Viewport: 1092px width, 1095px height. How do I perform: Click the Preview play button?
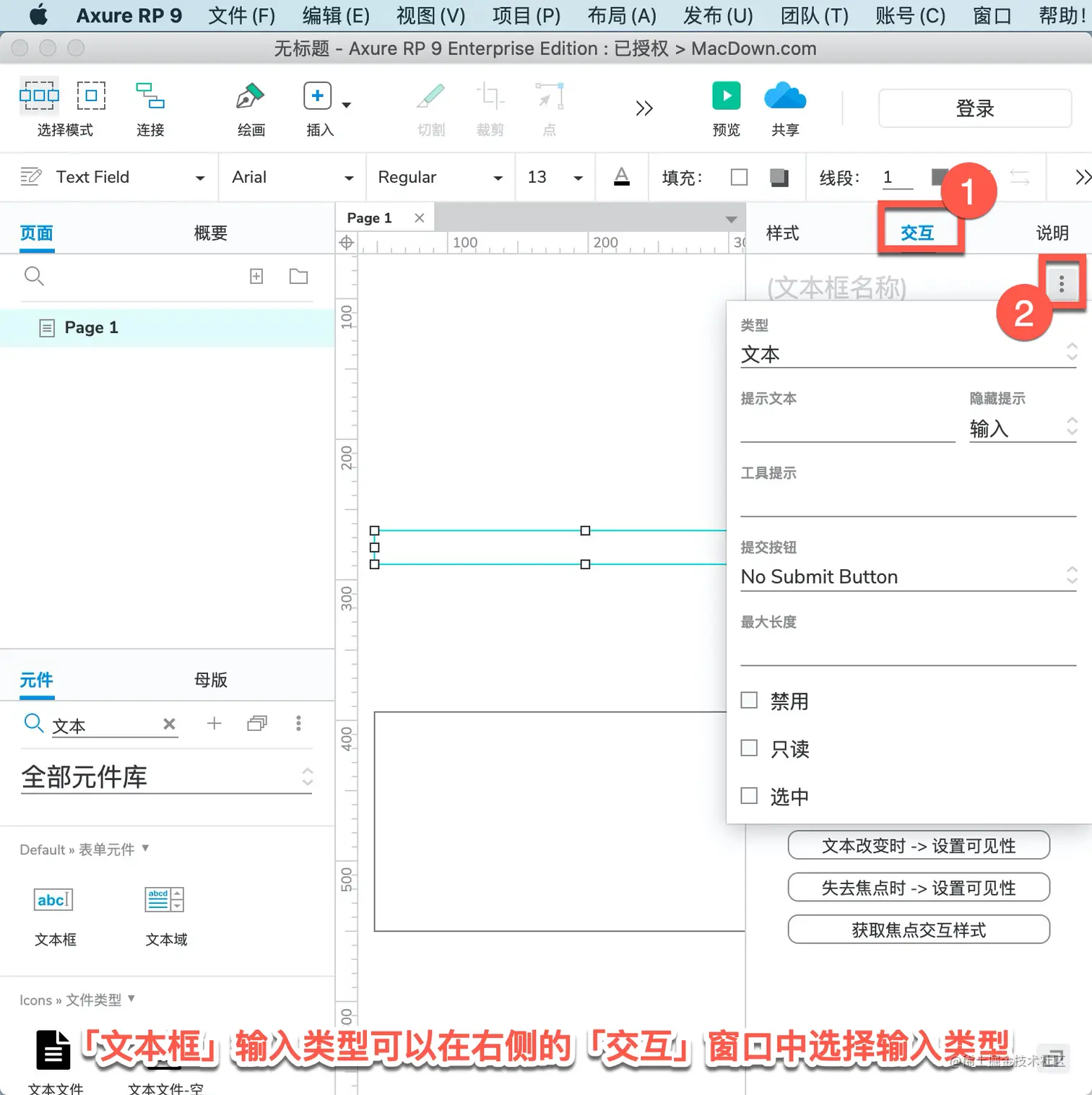pos(726,95)
